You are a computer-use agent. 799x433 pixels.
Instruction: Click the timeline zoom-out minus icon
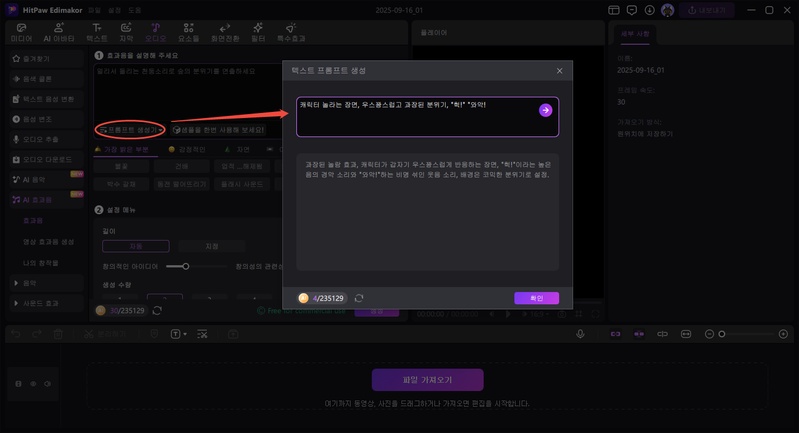[x=709, y=334]
